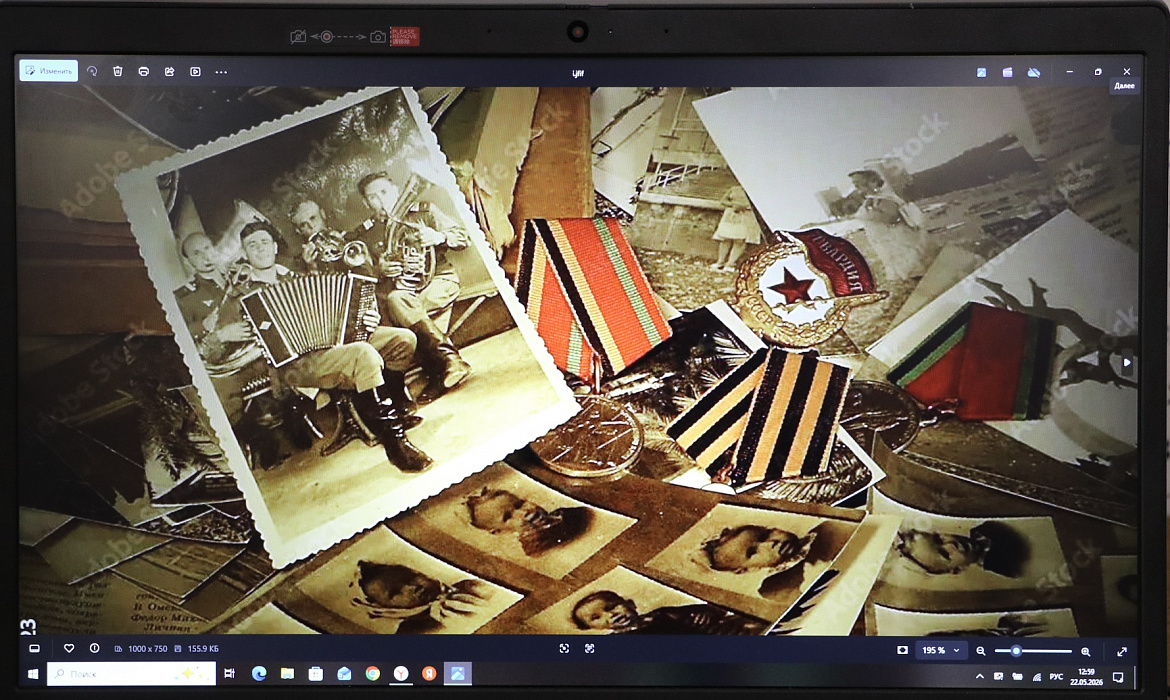Image resolution: width=1170 pixels, height=700 pixels.
Task: Mark the photo as favorite with the heart
Action: [69, 649]
